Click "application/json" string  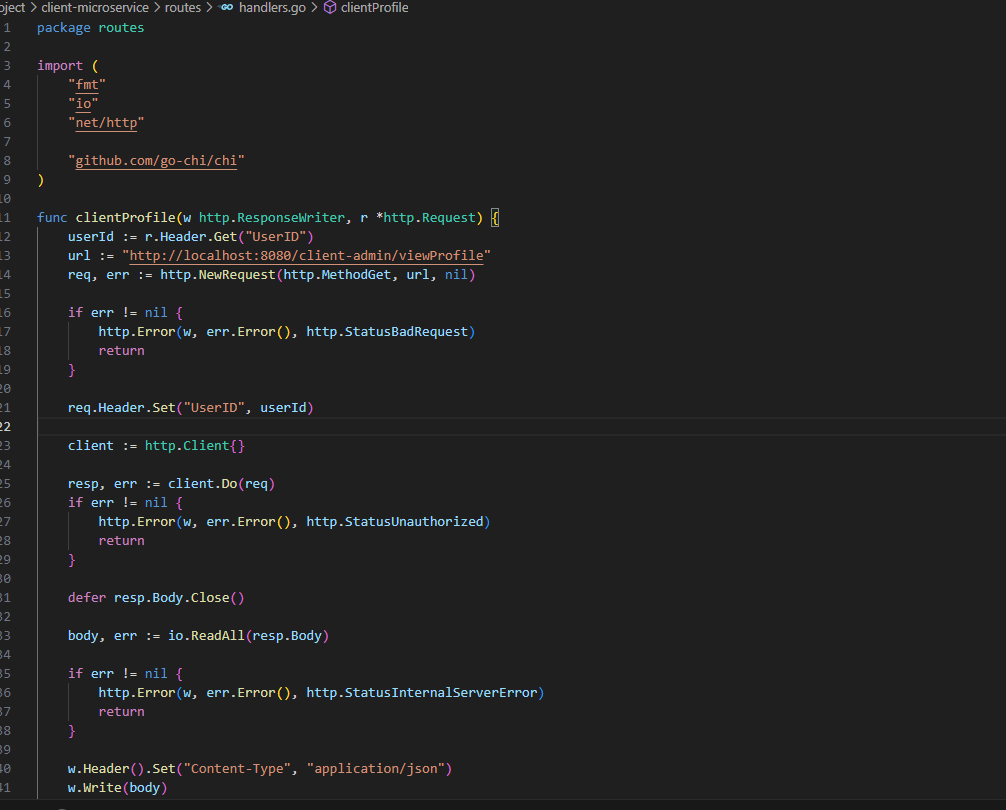click(x=375, y=769)
